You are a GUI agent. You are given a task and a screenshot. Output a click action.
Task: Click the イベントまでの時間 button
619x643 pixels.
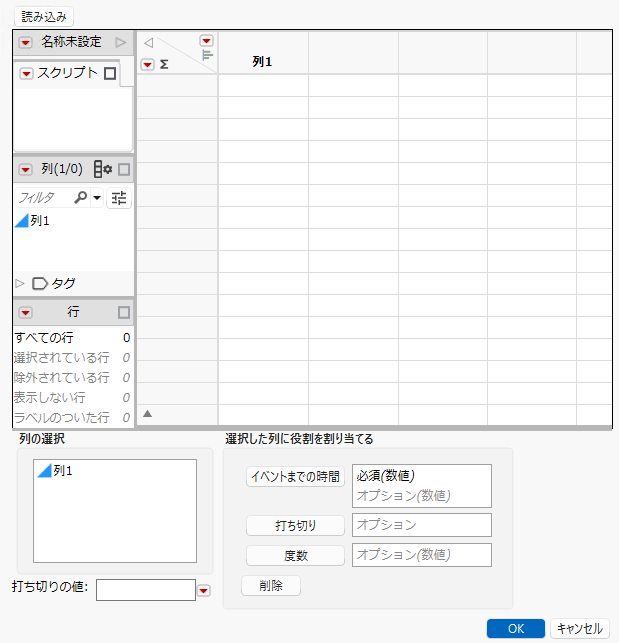tap(295, 477)
